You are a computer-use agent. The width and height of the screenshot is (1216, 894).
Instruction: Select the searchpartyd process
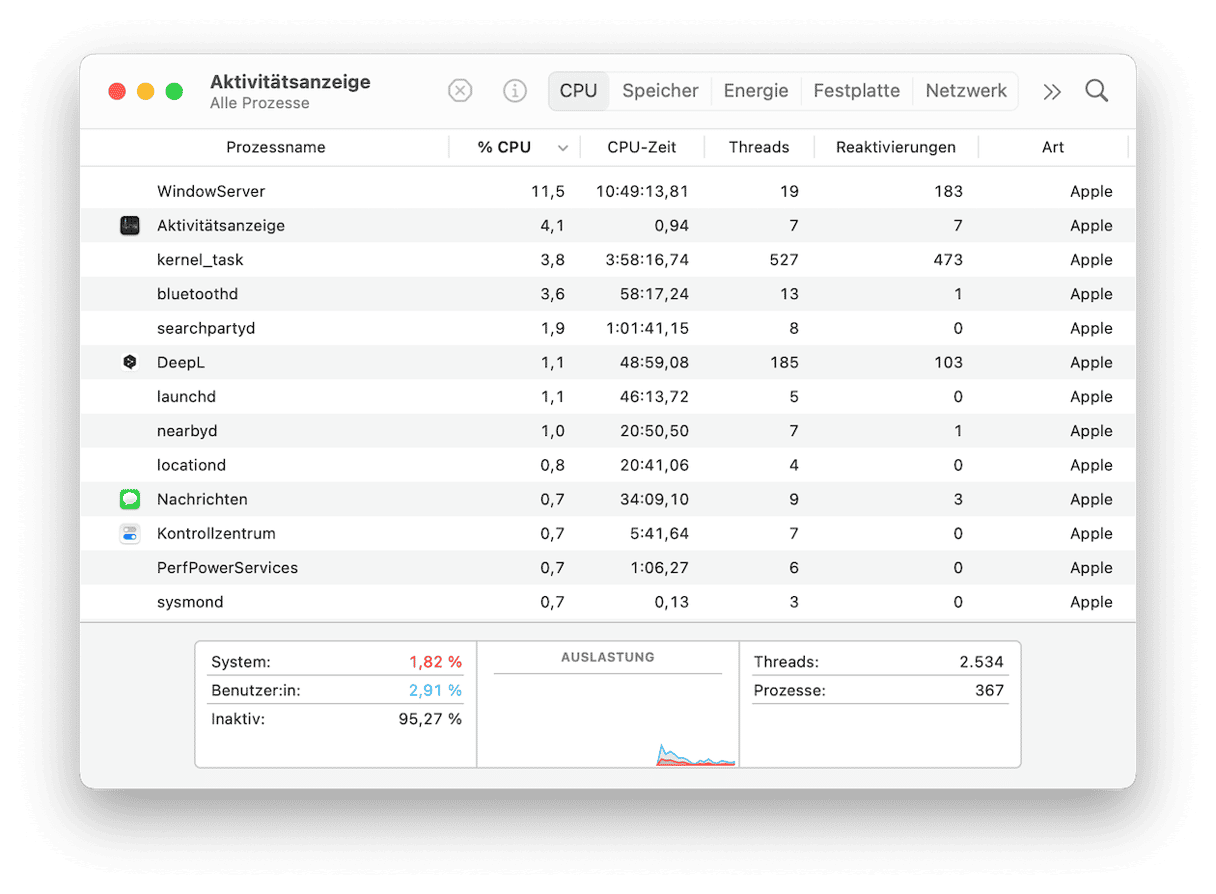coord(206,328)
